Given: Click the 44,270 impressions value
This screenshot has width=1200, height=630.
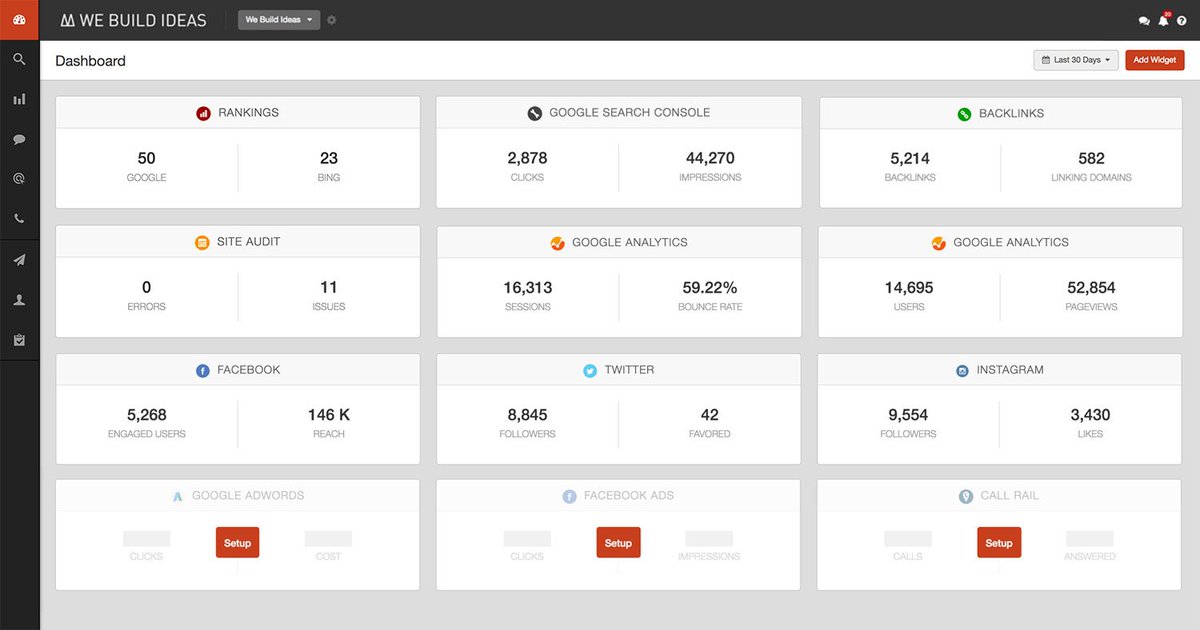Looking at the screenshot, I should click(x=710, y=158).
